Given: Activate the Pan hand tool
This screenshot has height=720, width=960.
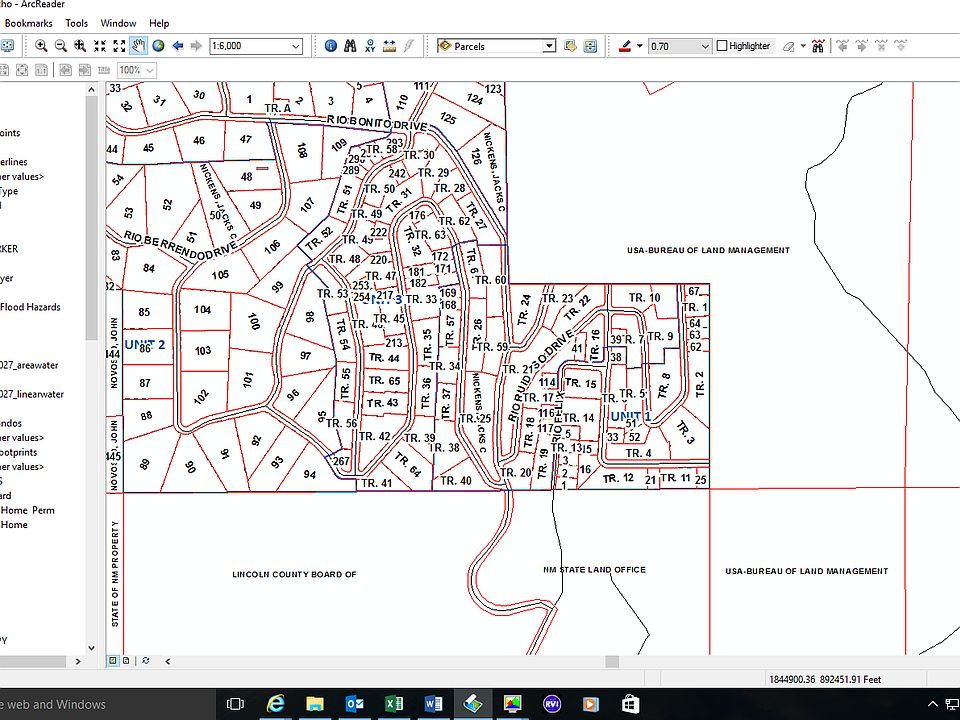Looking at the screenshot, I should click(x=138, y=46).
